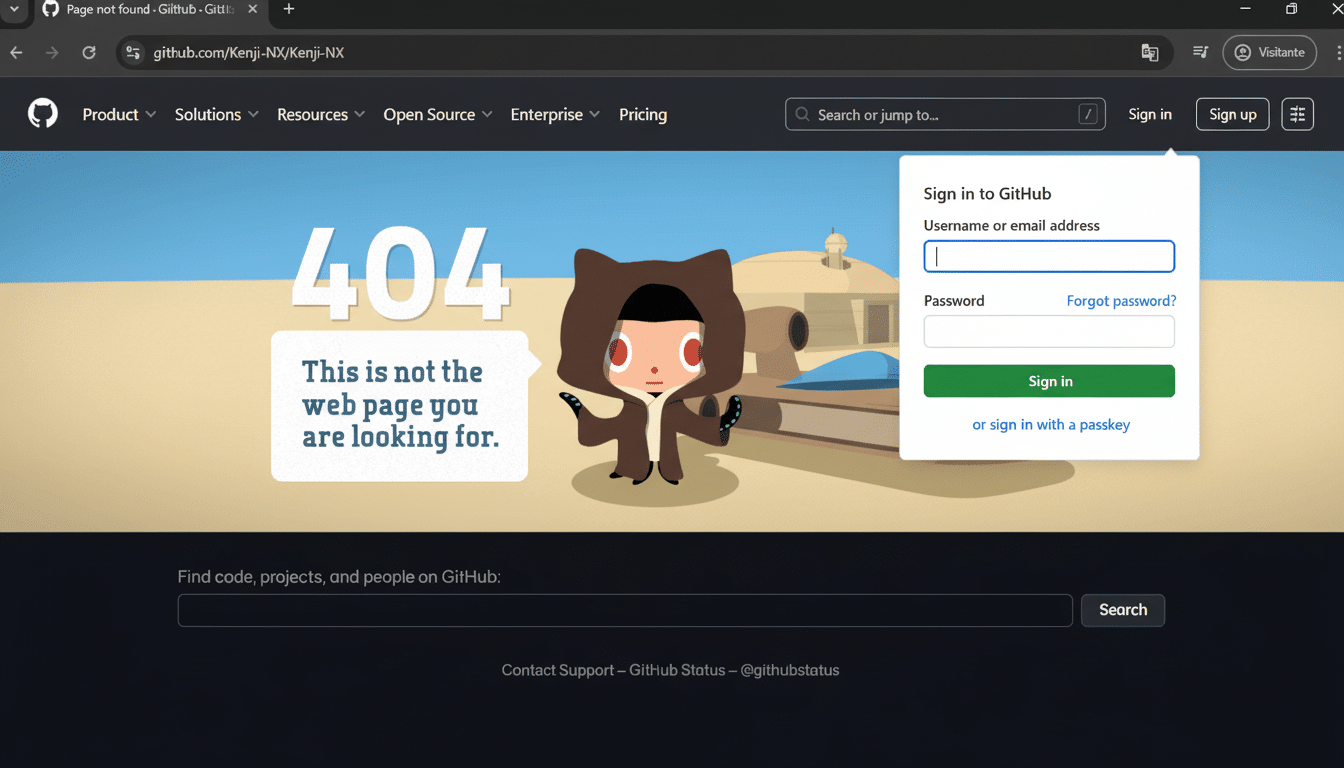Open the Forgot password link
Image resolution: width=1344 pixels, height=768 pixels.
(x=1120, y=300)
